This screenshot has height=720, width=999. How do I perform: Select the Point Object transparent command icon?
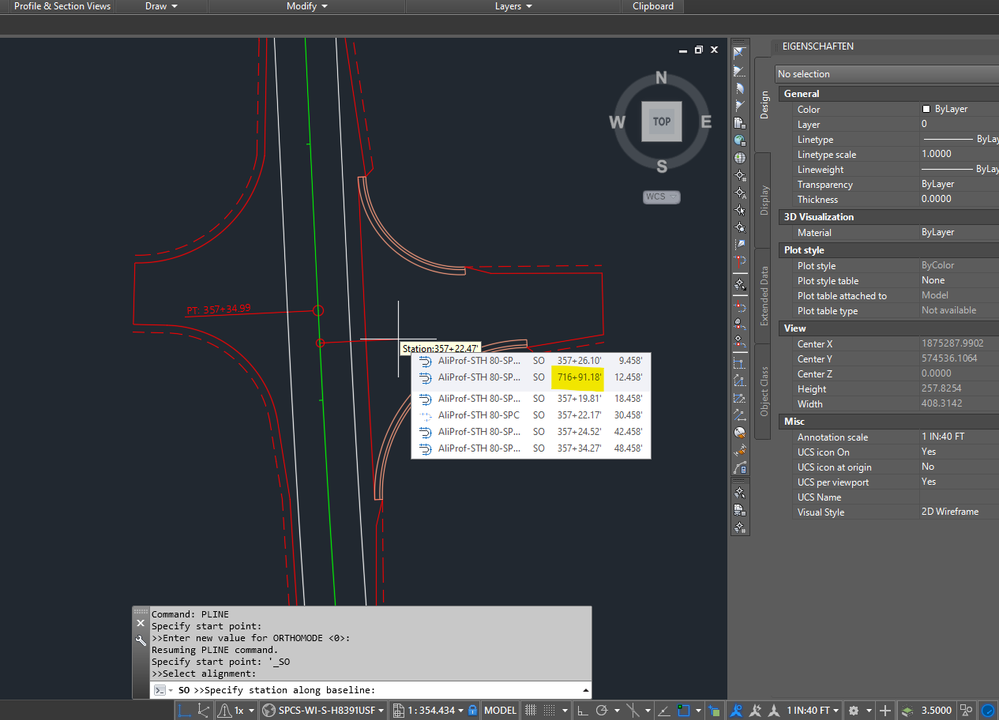pos(739,210)
